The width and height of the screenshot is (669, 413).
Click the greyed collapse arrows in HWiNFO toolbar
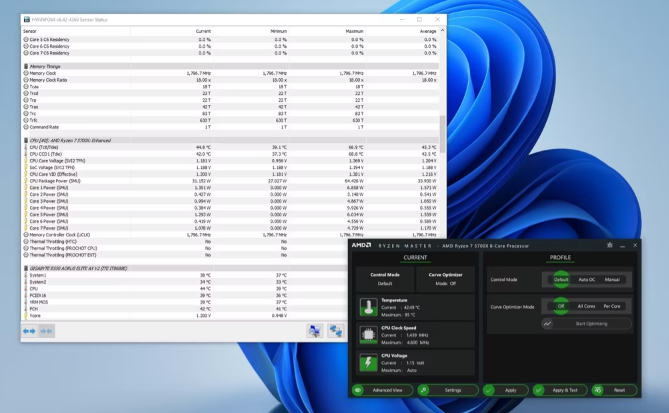pos(46,331)
